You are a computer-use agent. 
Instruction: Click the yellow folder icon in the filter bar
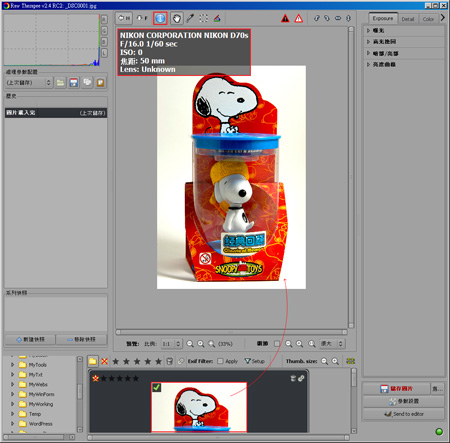point(93,361)
